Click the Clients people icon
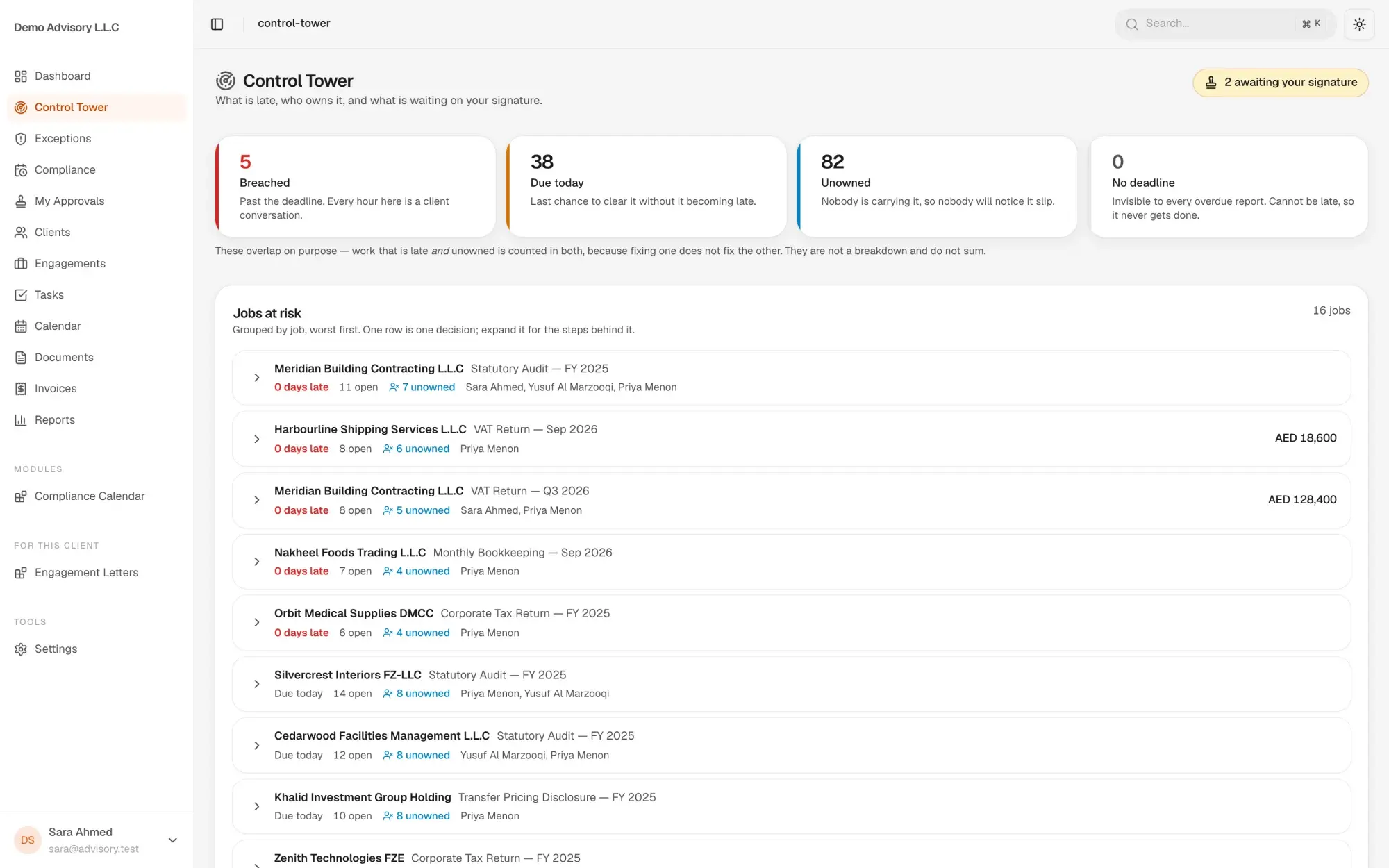 (21, 233)
